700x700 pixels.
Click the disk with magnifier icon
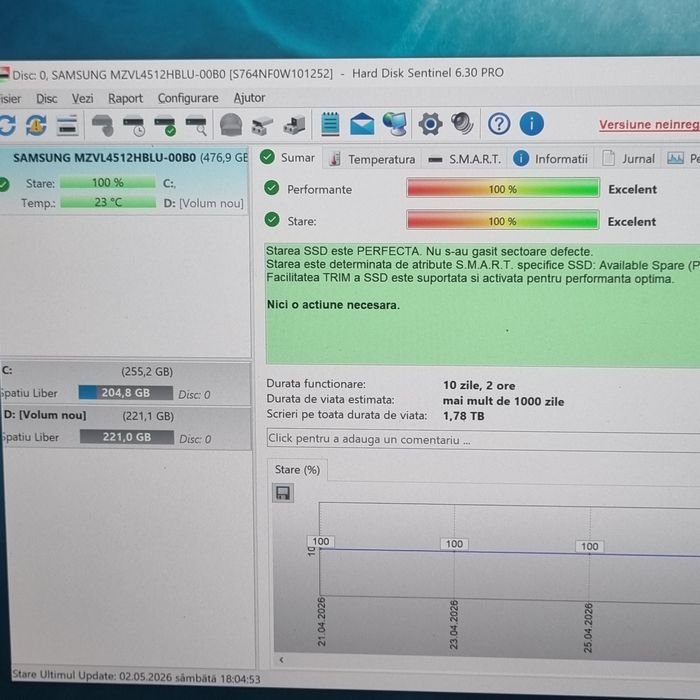196,125
